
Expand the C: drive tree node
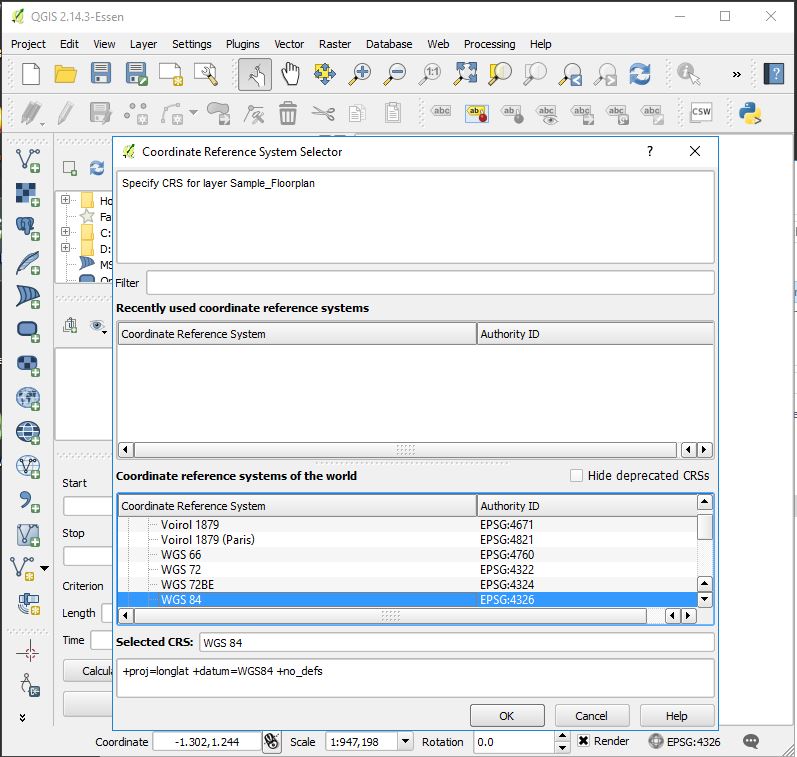tap(65, 231)
